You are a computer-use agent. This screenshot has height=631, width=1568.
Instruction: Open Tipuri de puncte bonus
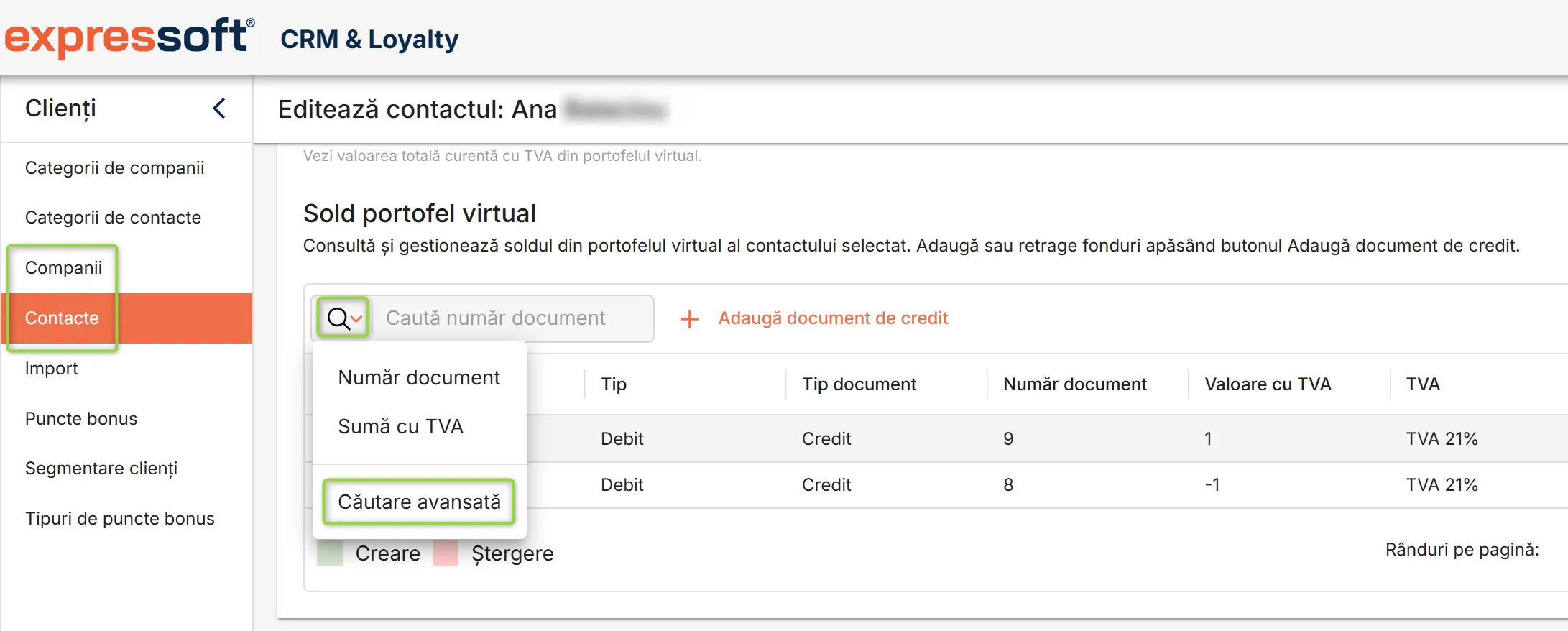pos(120,518)
